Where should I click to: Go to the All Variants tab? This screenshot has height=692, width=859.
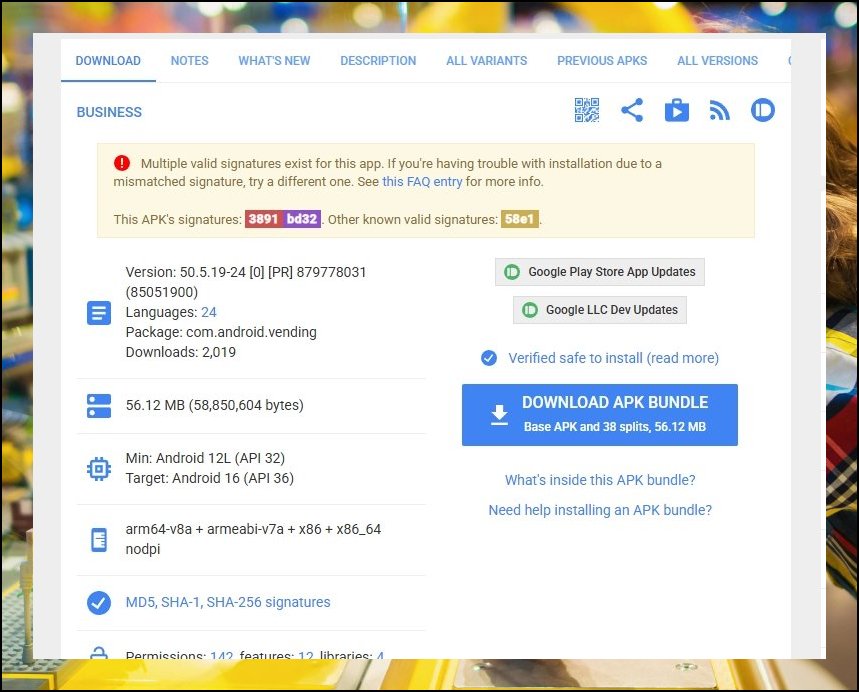click(486, 61)
